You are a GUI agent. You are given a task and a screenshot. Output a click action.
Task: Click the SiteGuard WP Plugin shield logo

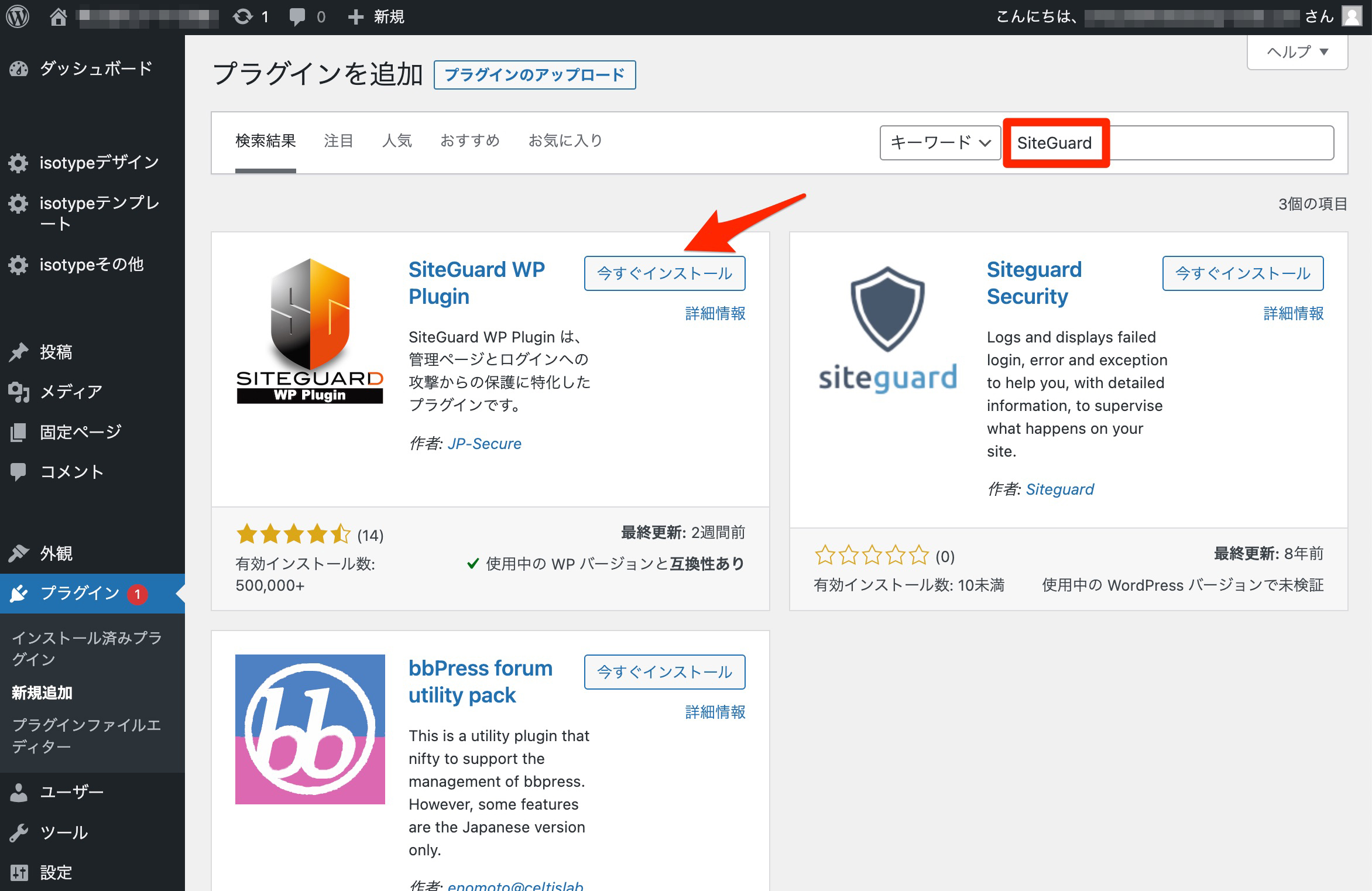click(310, 331)
